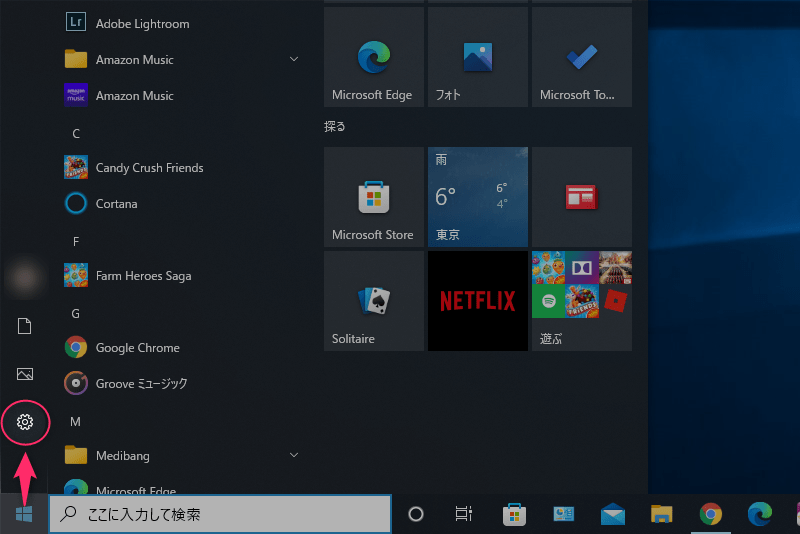Open the Solitaire tile

pos(374,301)
